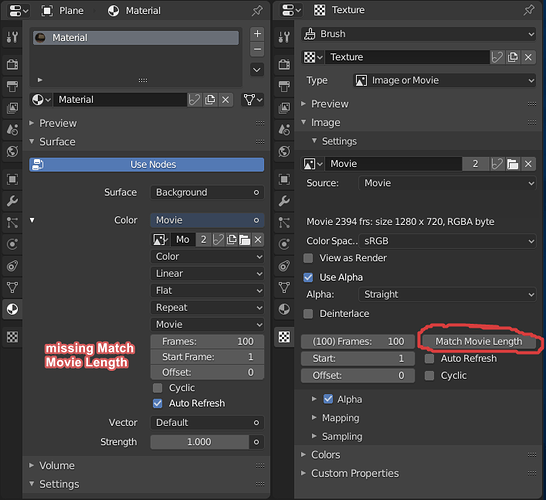Open the Texture checker tab in left sidebar
Viewport: 546px width, 500px height.
pos(12,337)
